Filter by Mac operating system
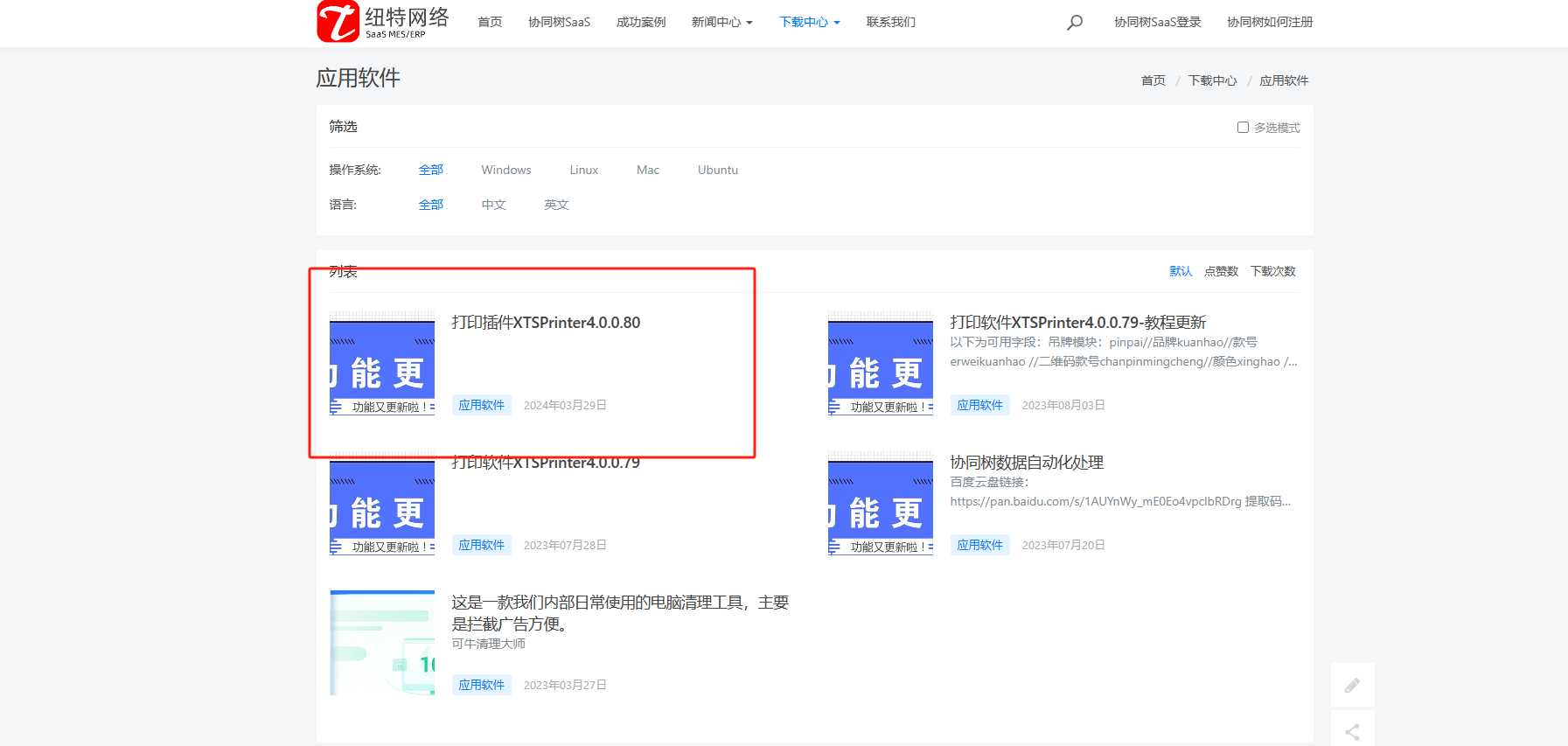The image size is (1568, 746). [x=648, y=170]
